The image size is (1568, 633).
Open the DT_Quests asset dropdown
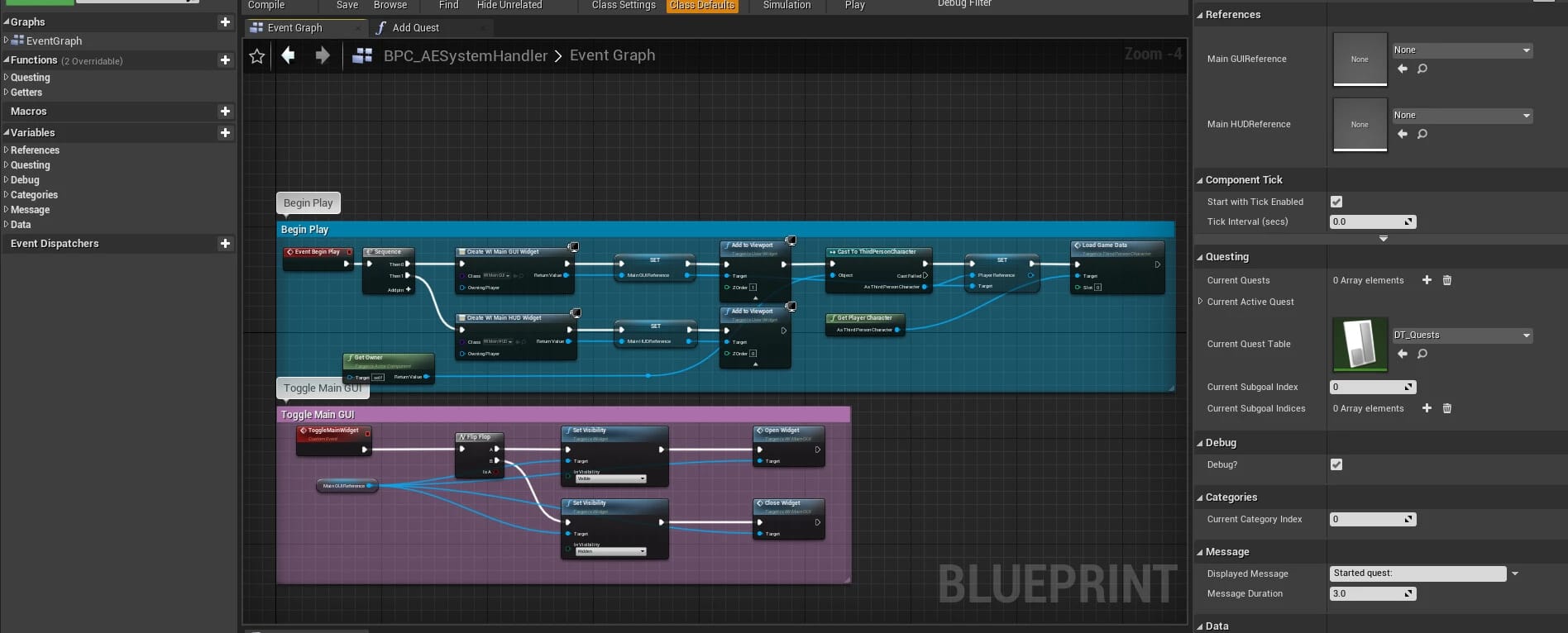pyautogui.click(x=1462, y=335)
